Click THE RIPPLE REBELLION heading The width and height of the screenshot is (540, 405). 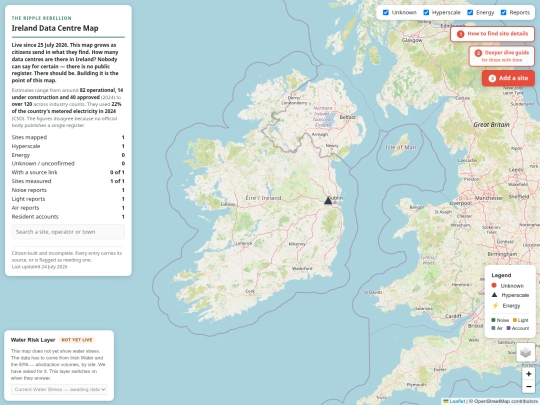[x=42, y=18]
